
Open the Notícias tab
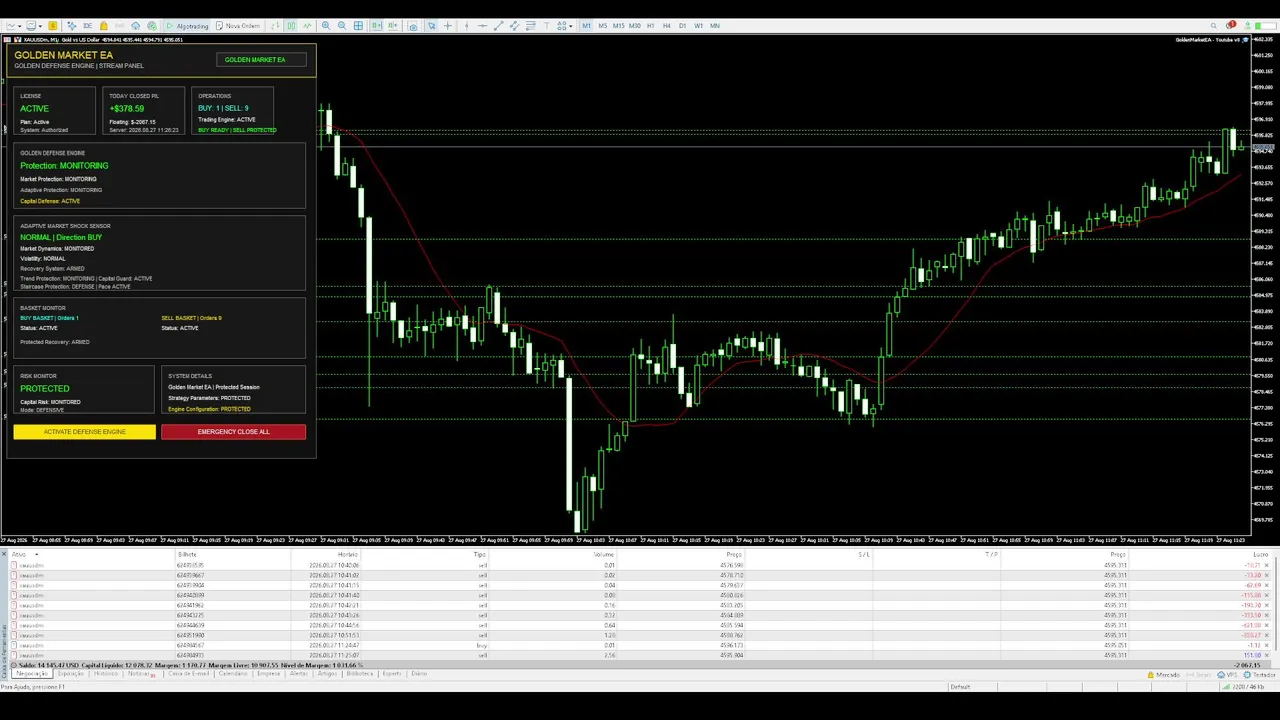[x=139, y=674]
